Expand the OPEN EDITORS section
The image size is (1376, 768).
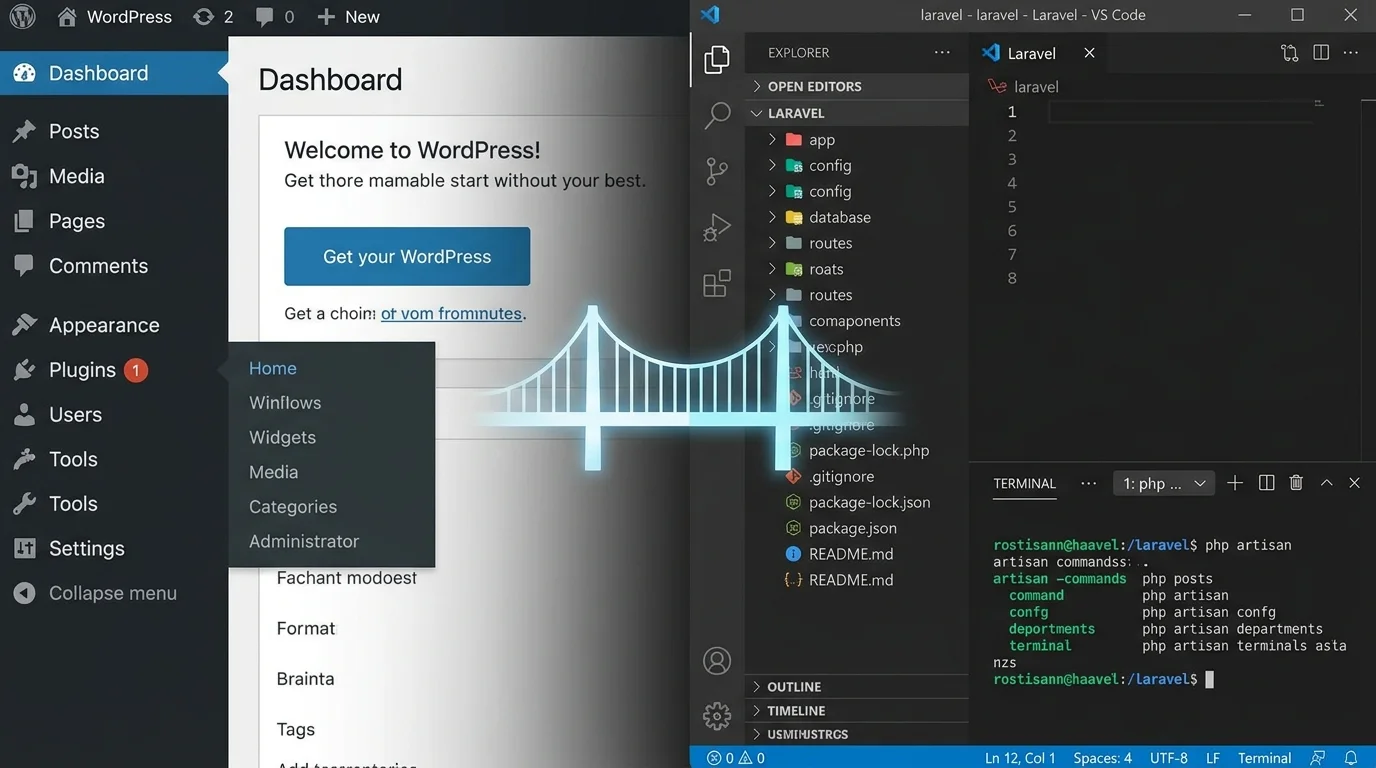[x=858, y=87]
